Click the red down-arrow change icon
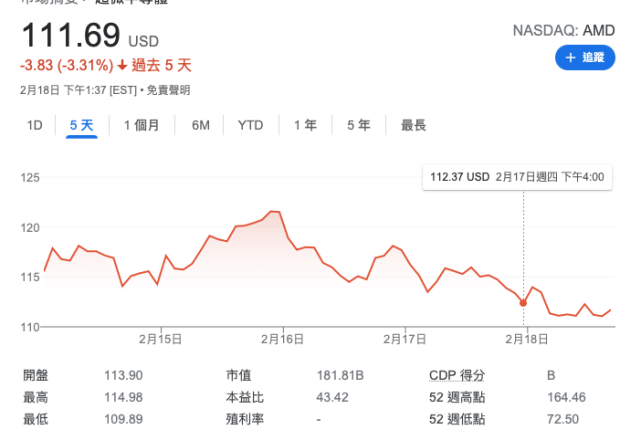Viewport: 641px width, 440px height. click(x=122, y=65)
